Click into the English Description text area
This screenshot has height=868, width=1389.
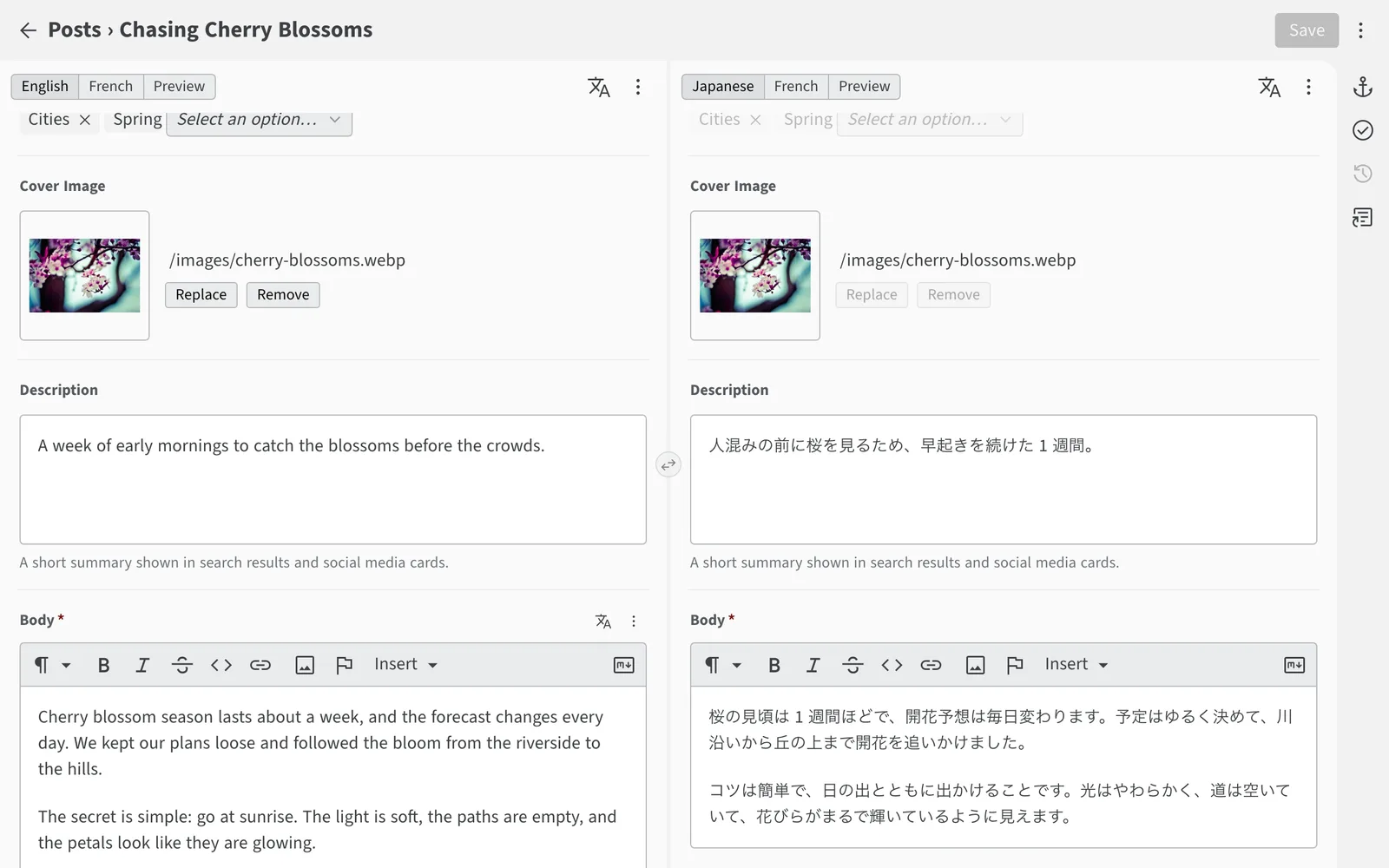coord(333,480)
